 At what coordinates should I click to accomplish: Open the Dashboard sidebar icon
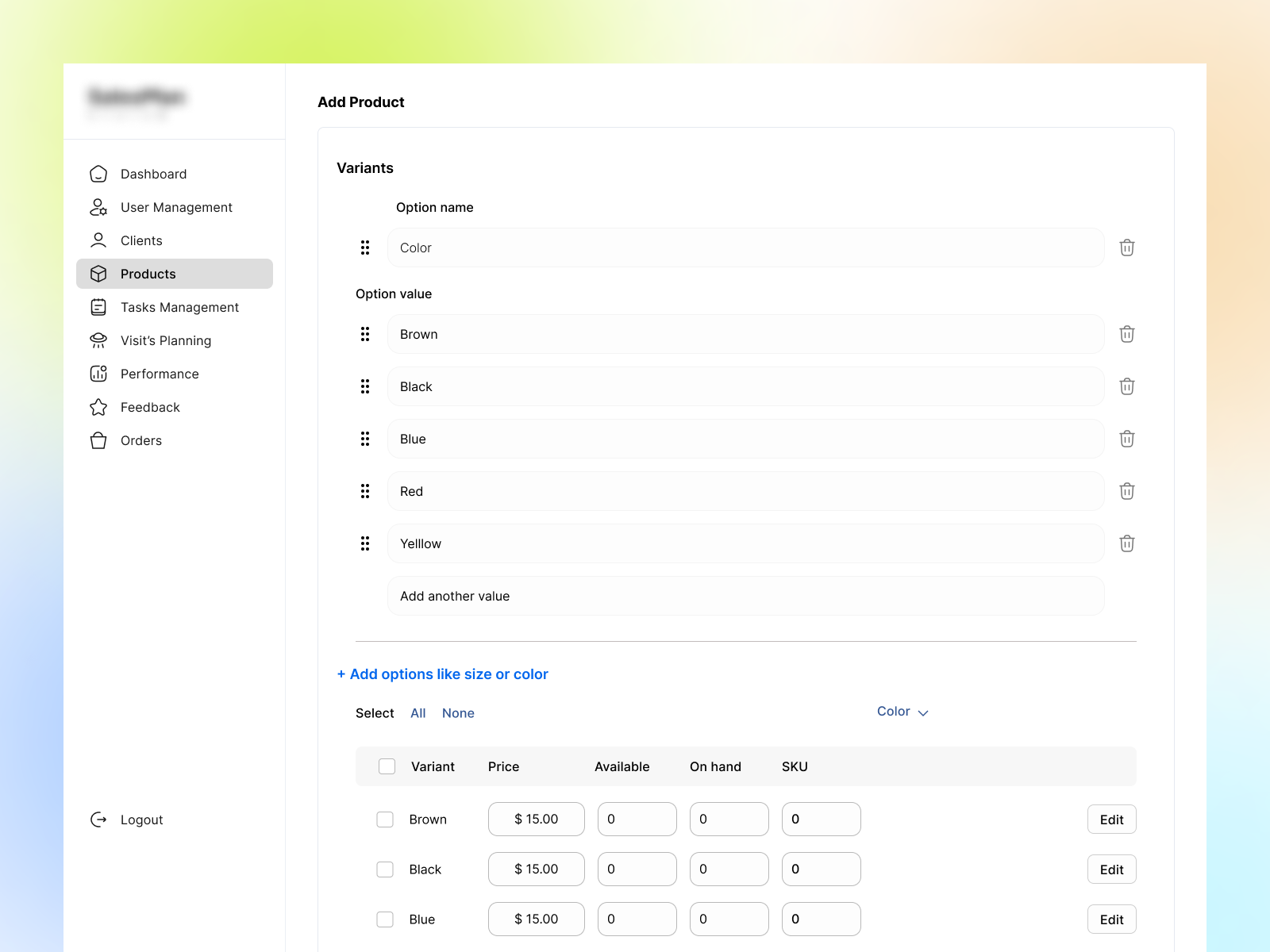[98, 174]
